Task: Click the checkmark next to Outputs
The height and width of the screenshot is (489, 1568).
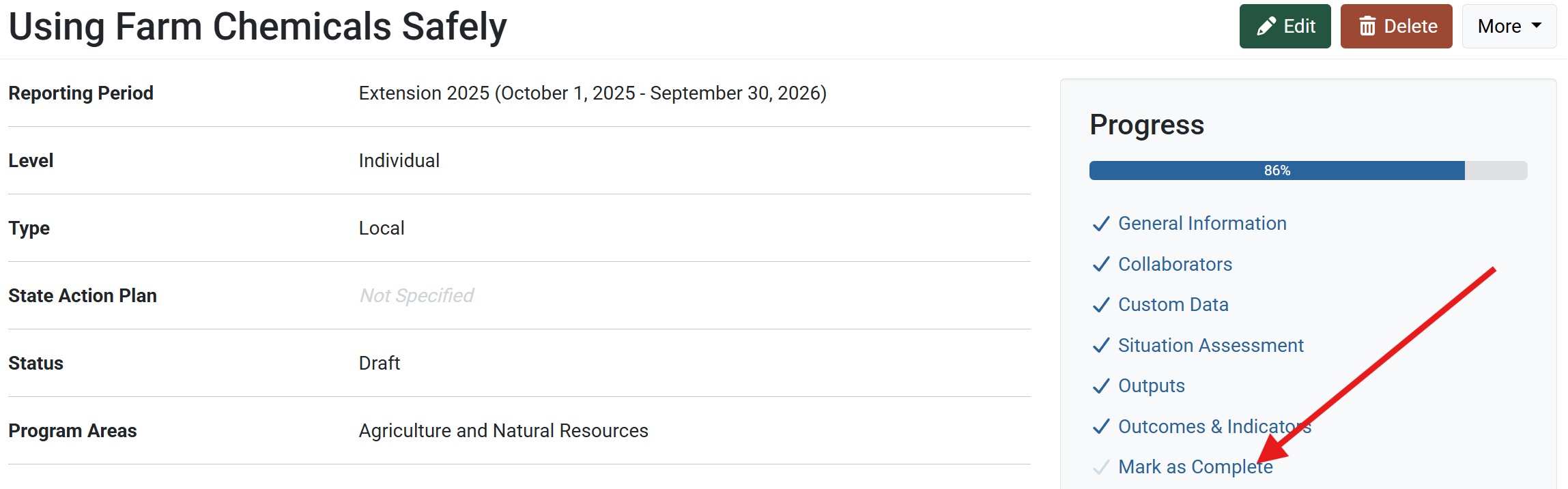Action: tap(1101, 386)
